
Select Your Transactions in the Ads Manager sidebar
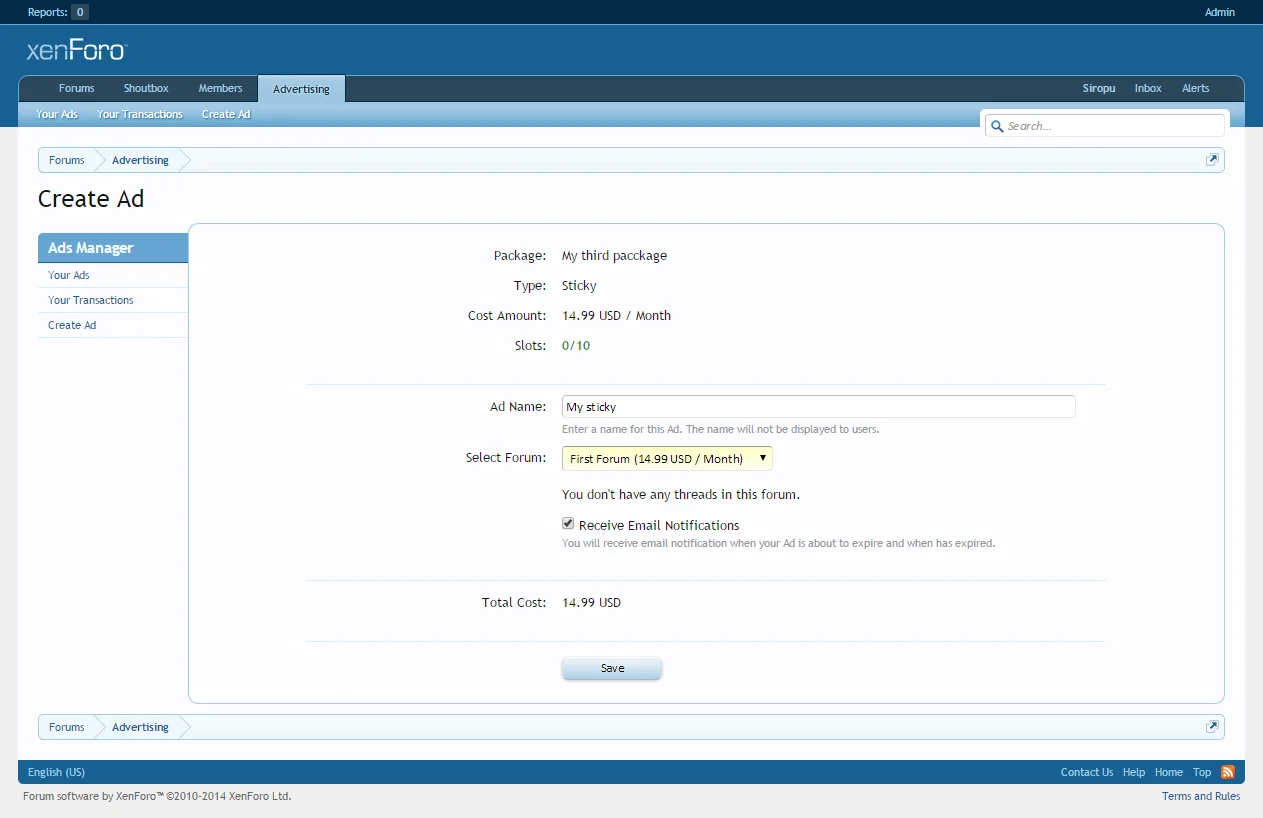coord(90,299)
